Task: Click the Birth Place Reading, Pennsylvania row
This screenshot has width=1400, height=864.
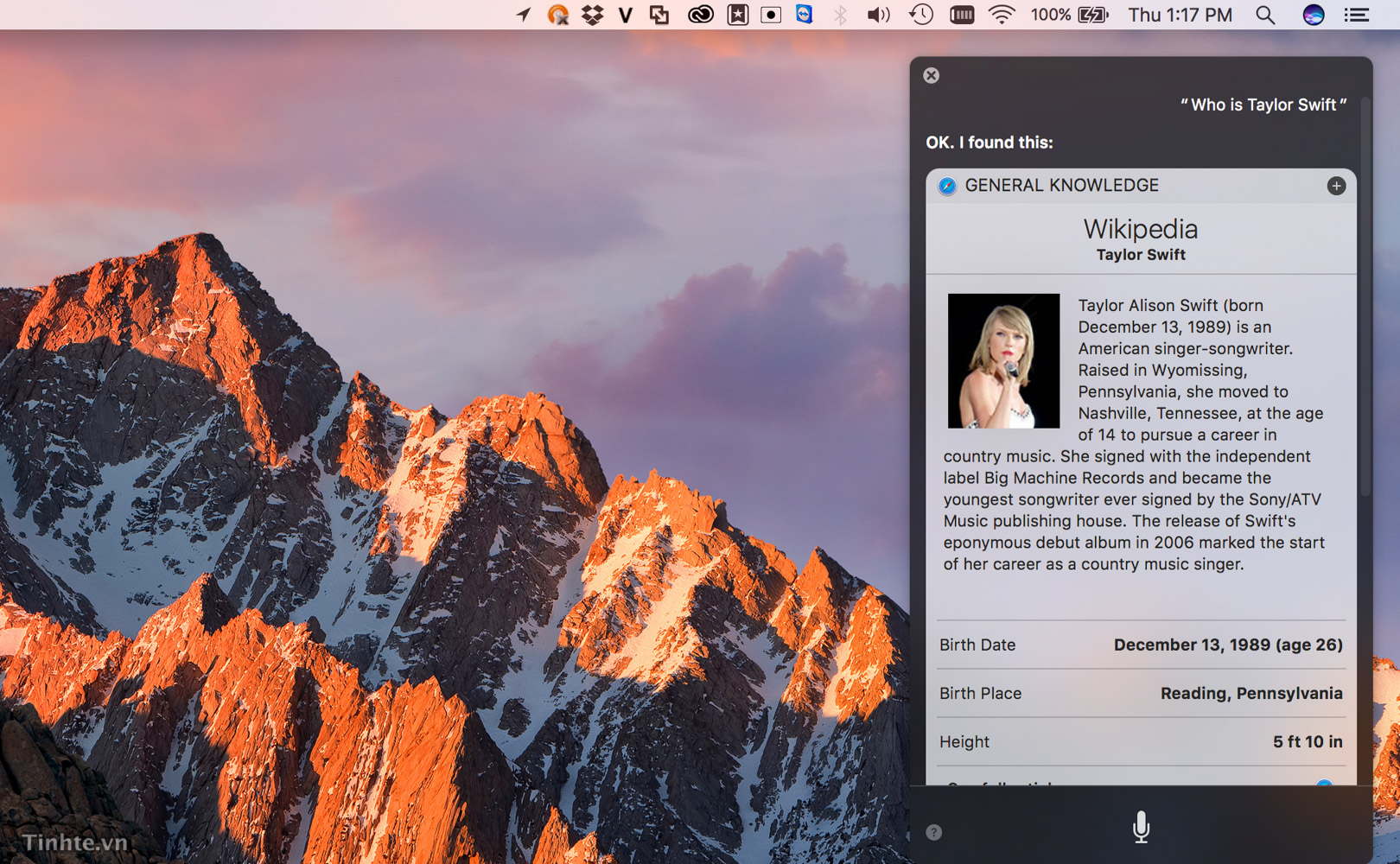Action: (x=1141, y=693)
